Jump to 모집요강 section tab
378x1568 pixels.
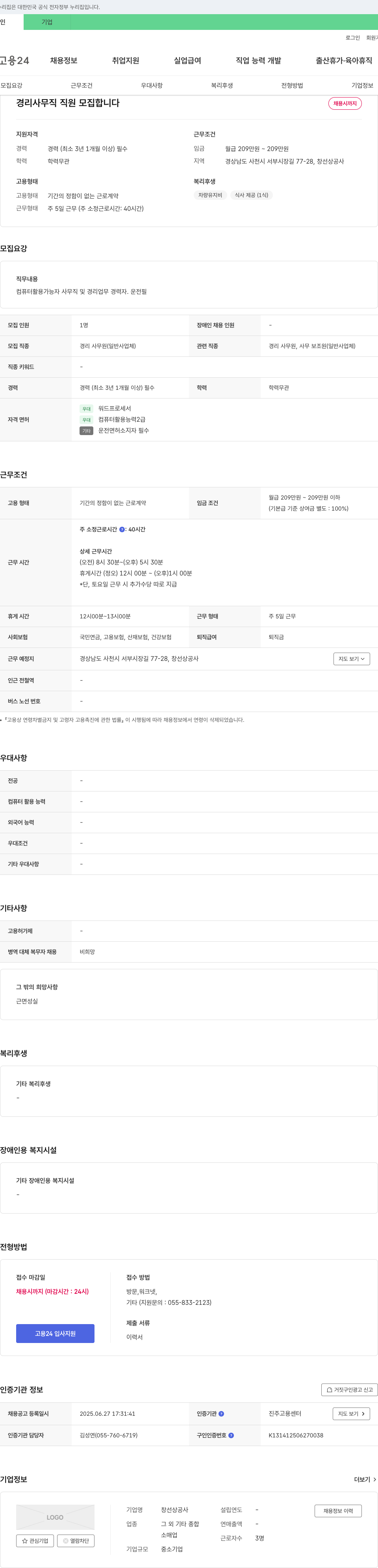pos(11,85)
